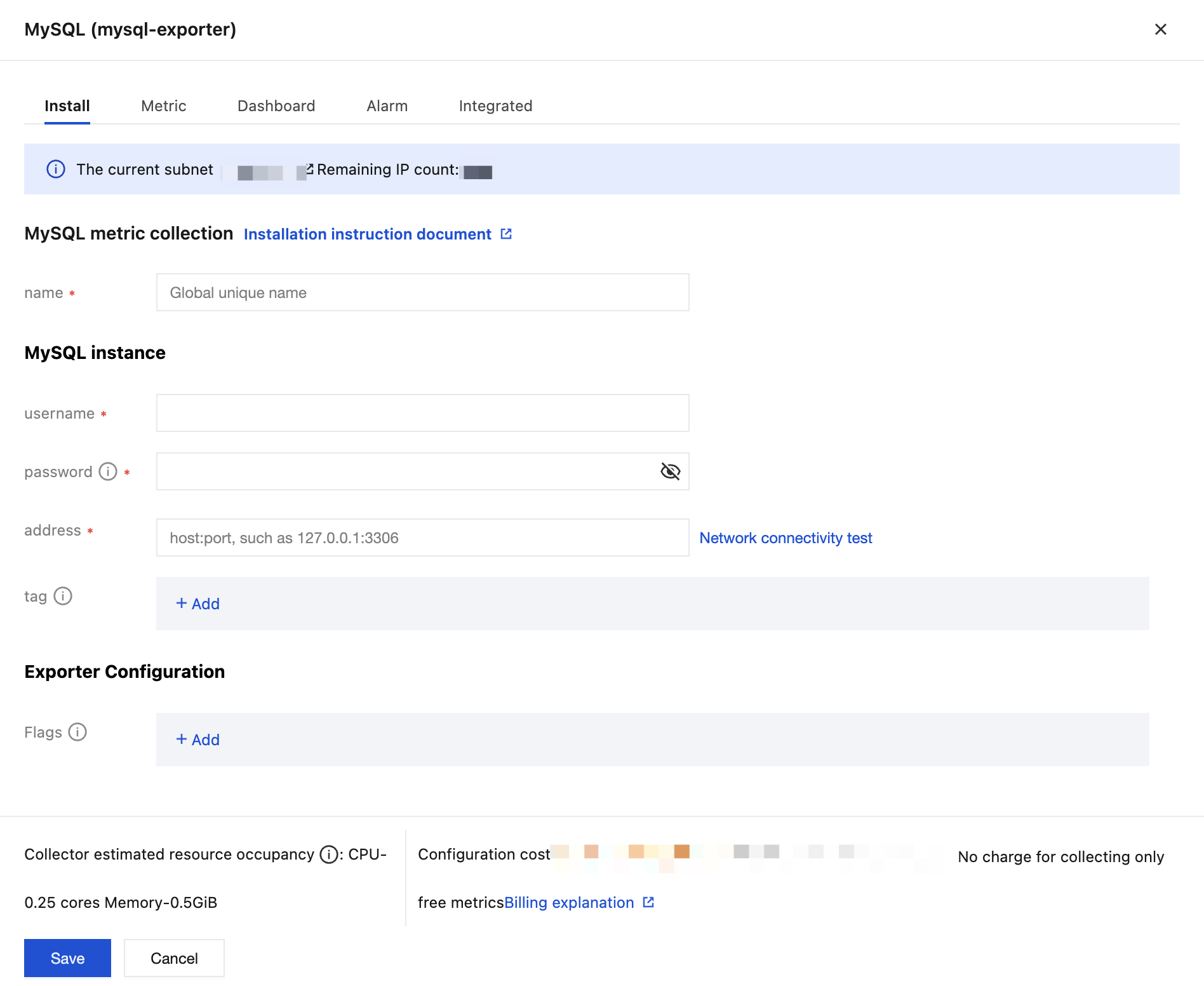
Task: Click resource occupancy info icon
Action: pos(328,854)
